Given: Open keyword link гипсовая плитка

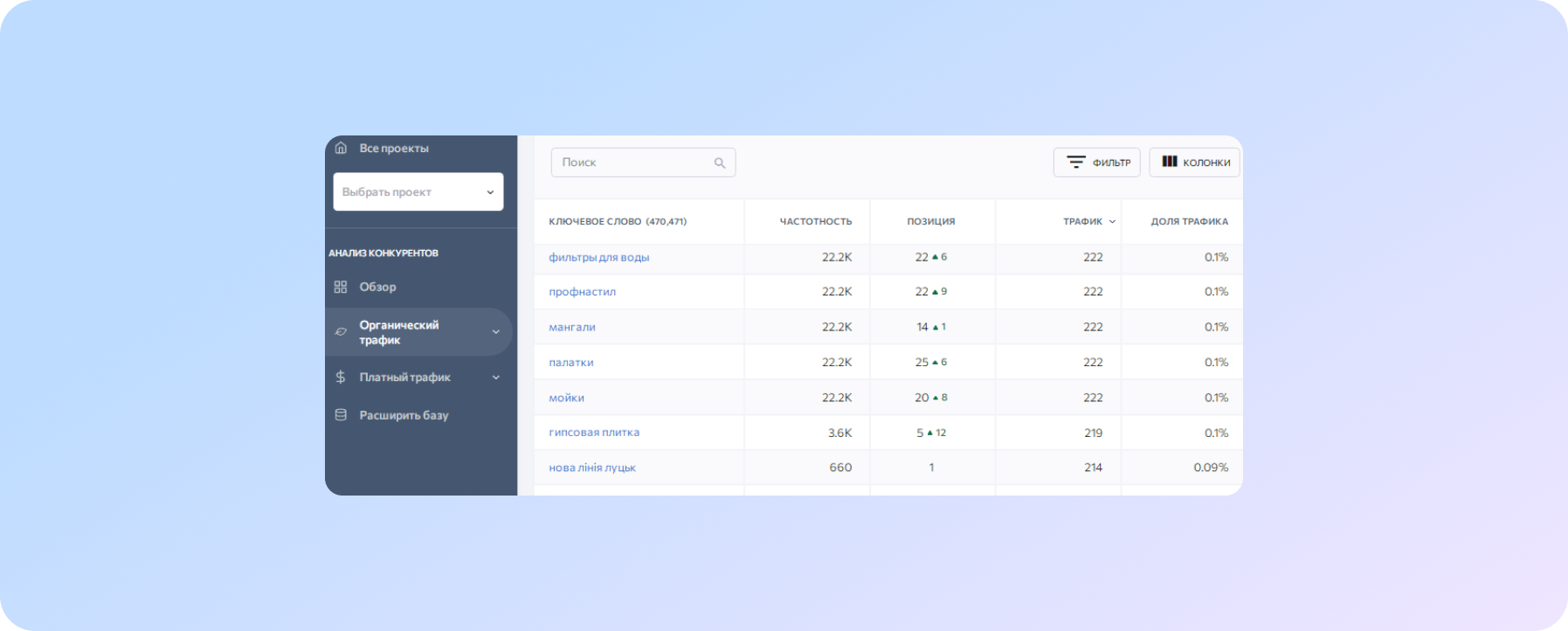Looking at the screenshot, I should click(x=594, y=433).
